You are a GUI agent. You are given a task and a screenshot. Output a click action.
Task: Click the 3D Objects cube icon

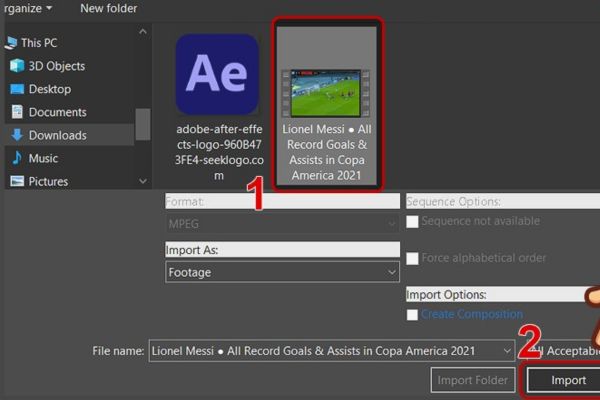(x=17, y=66)
